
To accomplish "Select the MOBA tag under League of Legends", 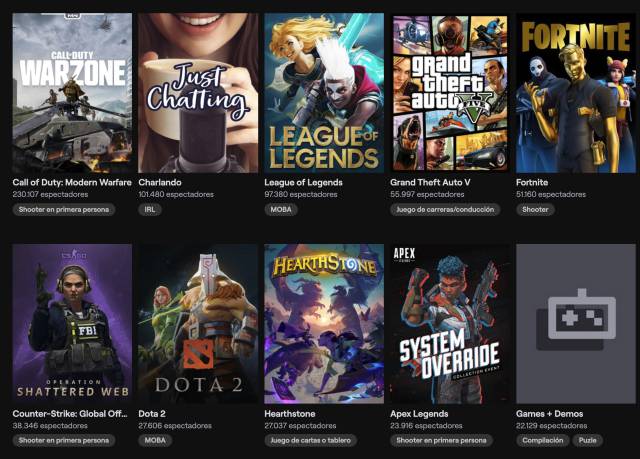I will click(281, 209).
